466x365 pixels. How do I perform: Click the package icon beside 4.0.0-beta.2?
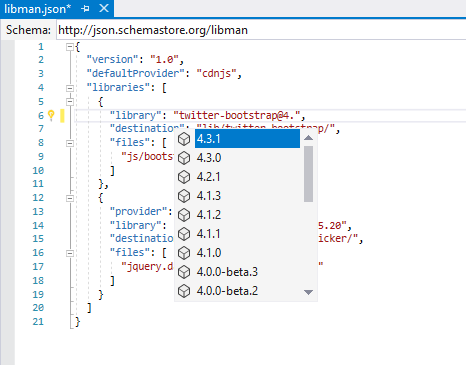pos(184,291)
